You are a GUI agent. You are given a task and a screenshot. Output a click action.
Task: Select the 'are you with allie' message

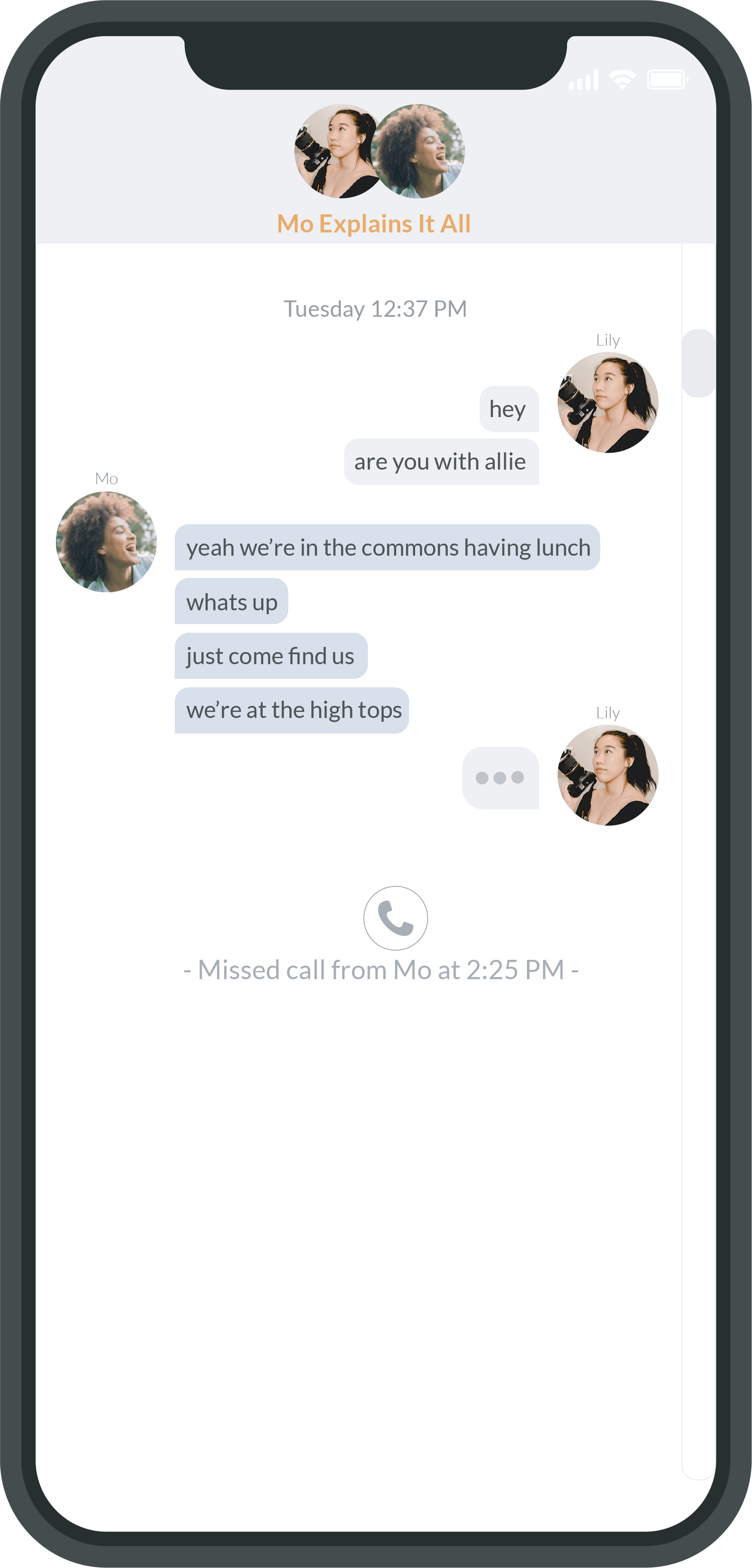(x=441, y=462)
